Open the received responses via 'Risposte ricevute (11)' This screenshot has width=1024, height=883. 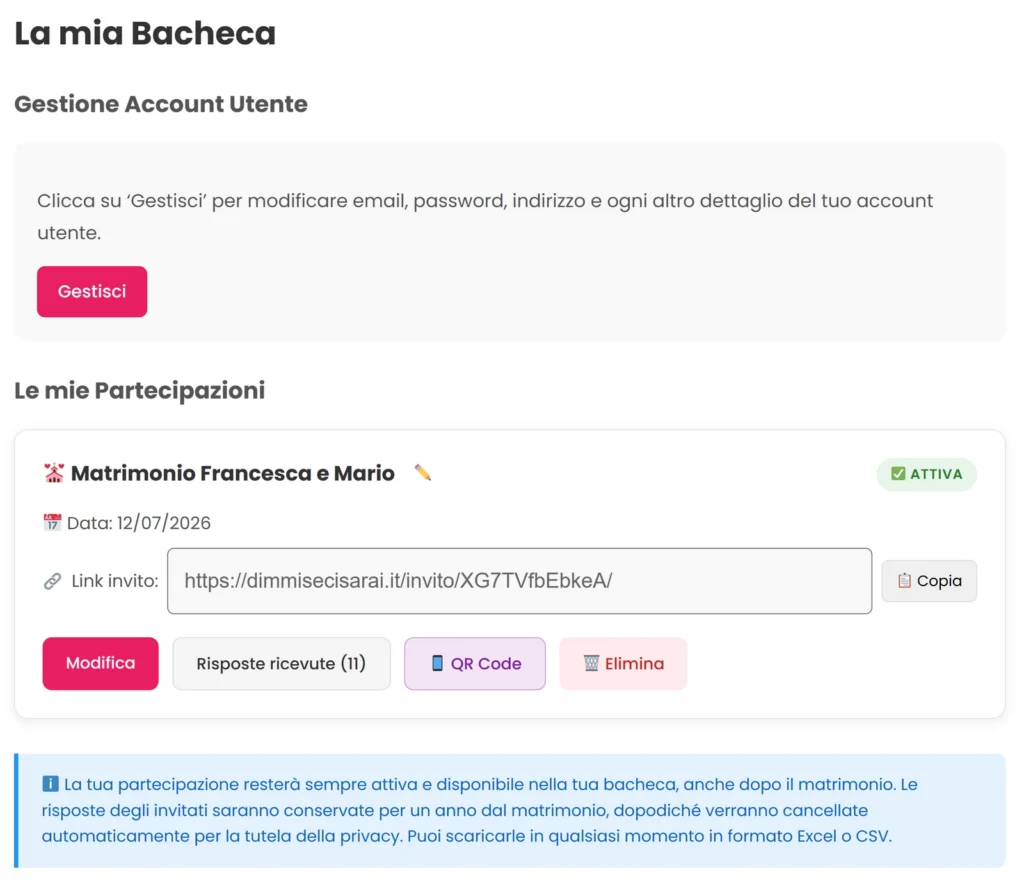click(x=281, y=663)
